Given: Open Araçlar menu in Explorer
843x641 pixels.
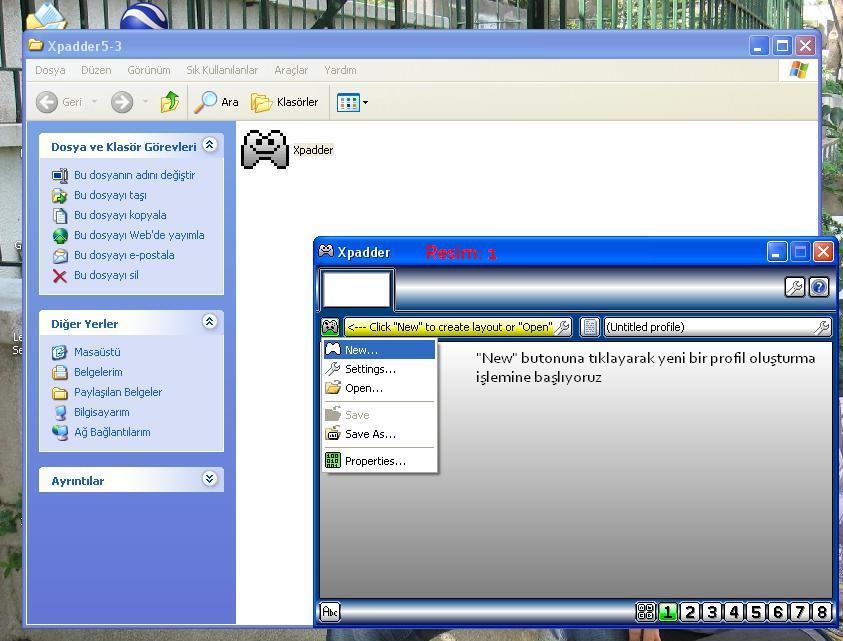Looking at the screenshot, I should (x=291, y=70).
